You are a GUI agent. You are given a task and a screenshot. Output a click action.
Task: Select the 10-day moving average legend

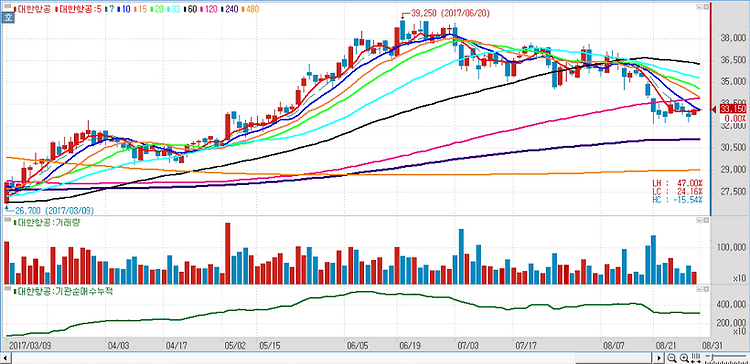[x=124, y=9]
